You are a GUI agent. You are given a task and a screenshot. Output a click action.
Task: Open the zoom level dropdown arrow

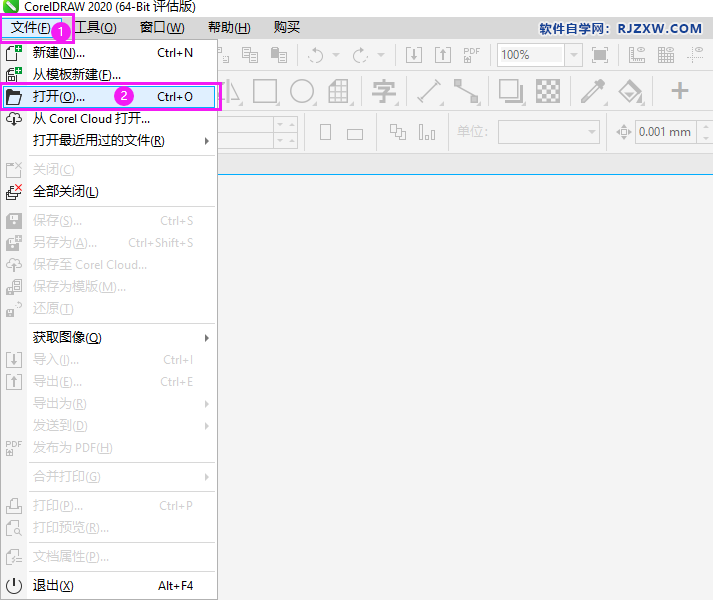click(x=574, y=55)
